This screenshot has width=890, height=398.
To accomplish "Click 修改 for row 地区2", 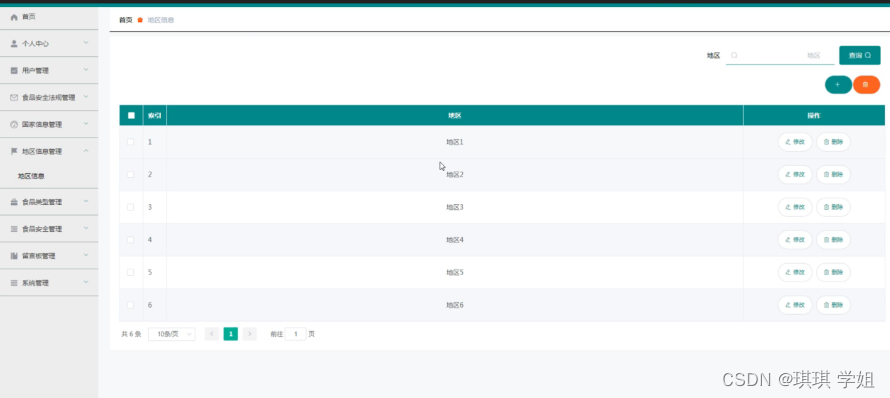I will (795, 174).
